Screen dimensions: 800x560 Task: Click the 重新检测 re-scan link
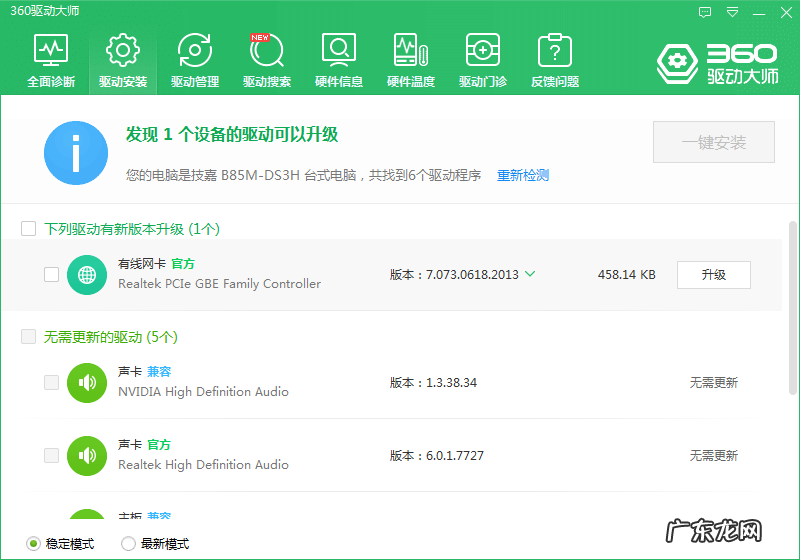[523, 175]
